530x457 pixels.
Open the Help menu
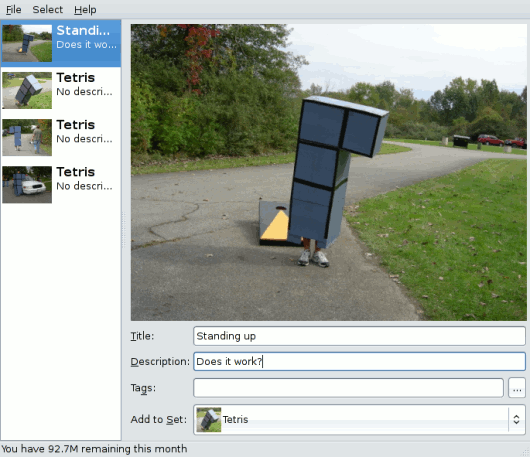pos(85,9)
